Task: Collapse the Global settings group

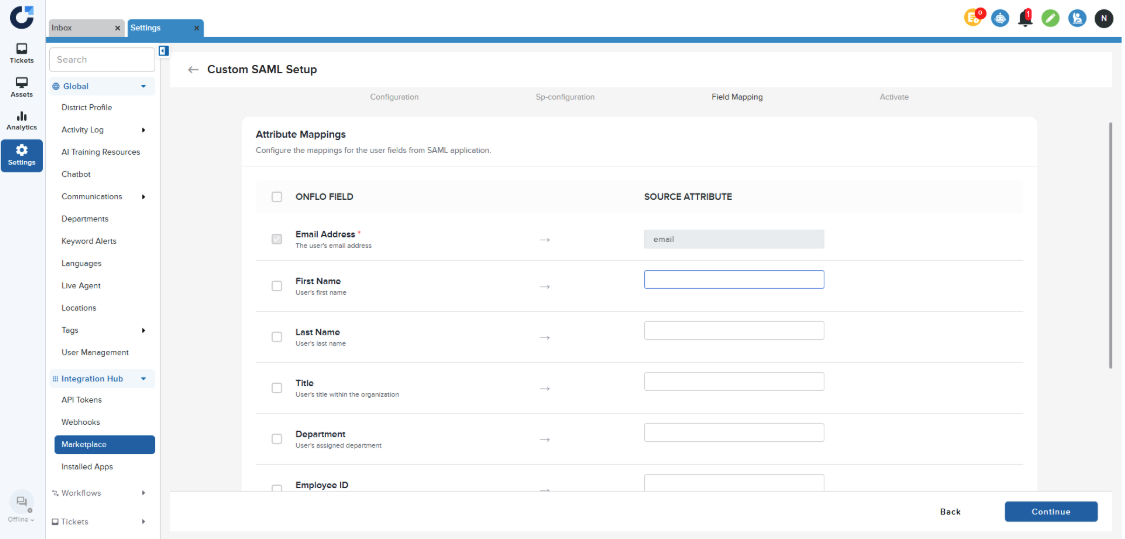Action: click(143, 87)
